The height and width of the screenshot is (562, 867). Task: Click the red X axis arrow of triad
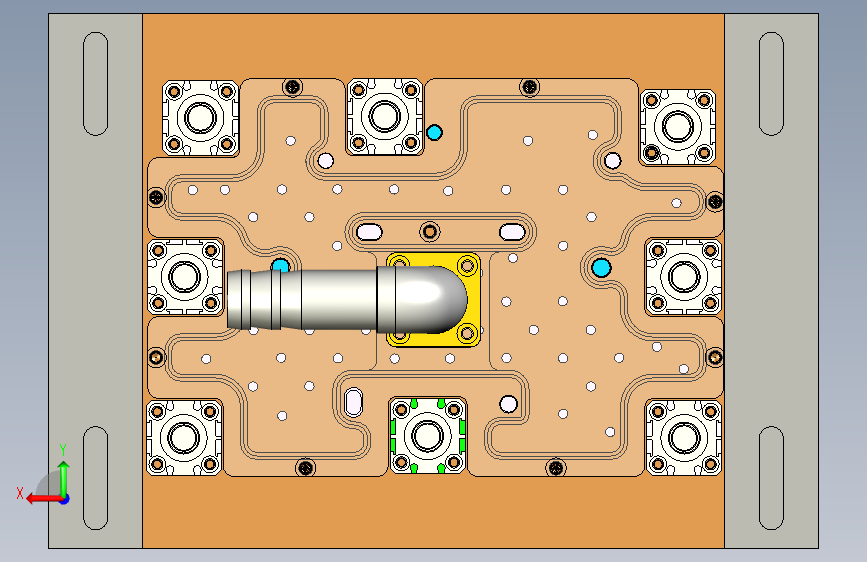tap(43, 498)
